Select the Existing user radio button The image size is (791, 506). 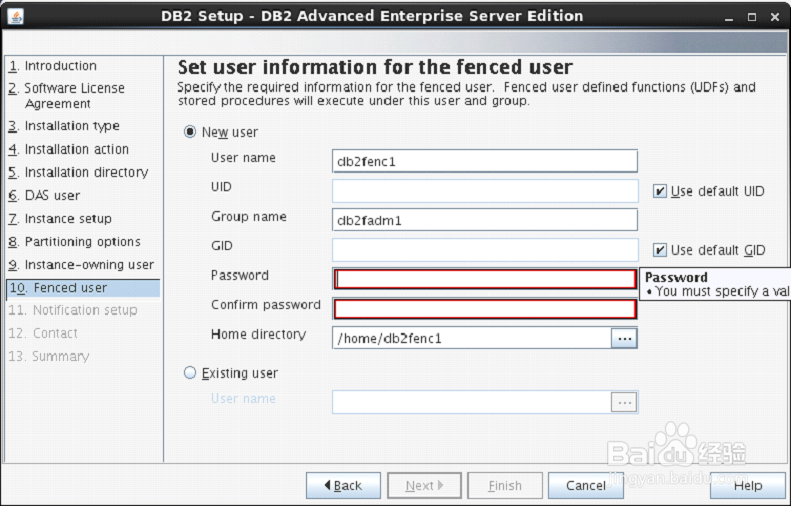(190, 373)
